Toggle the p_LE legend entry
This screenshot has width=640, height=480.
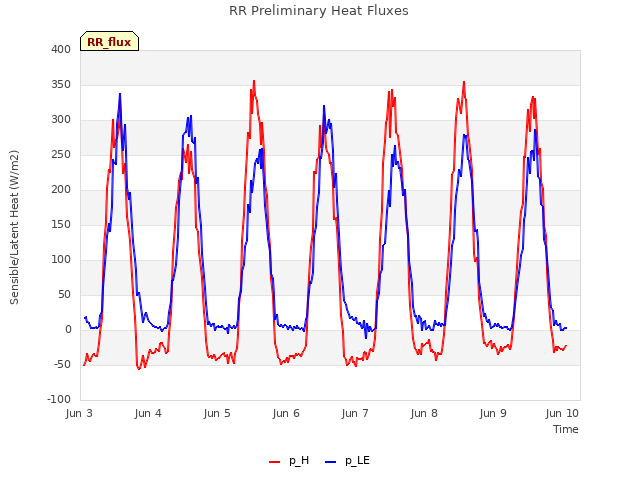click(347, 461)
